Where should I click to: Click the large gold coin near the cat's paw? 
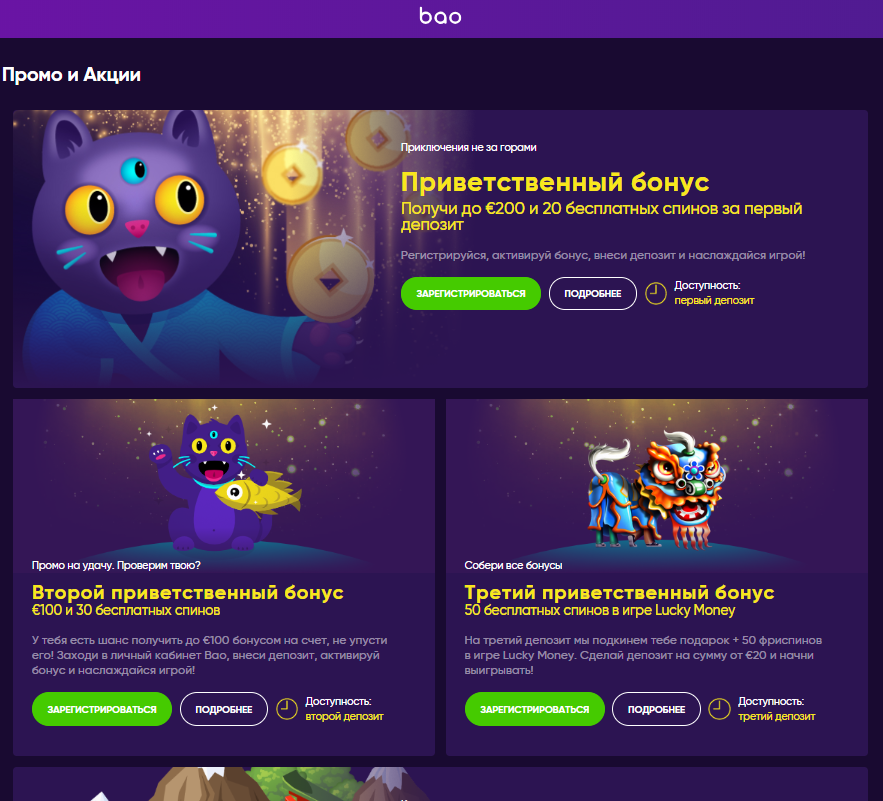point(330,280)
